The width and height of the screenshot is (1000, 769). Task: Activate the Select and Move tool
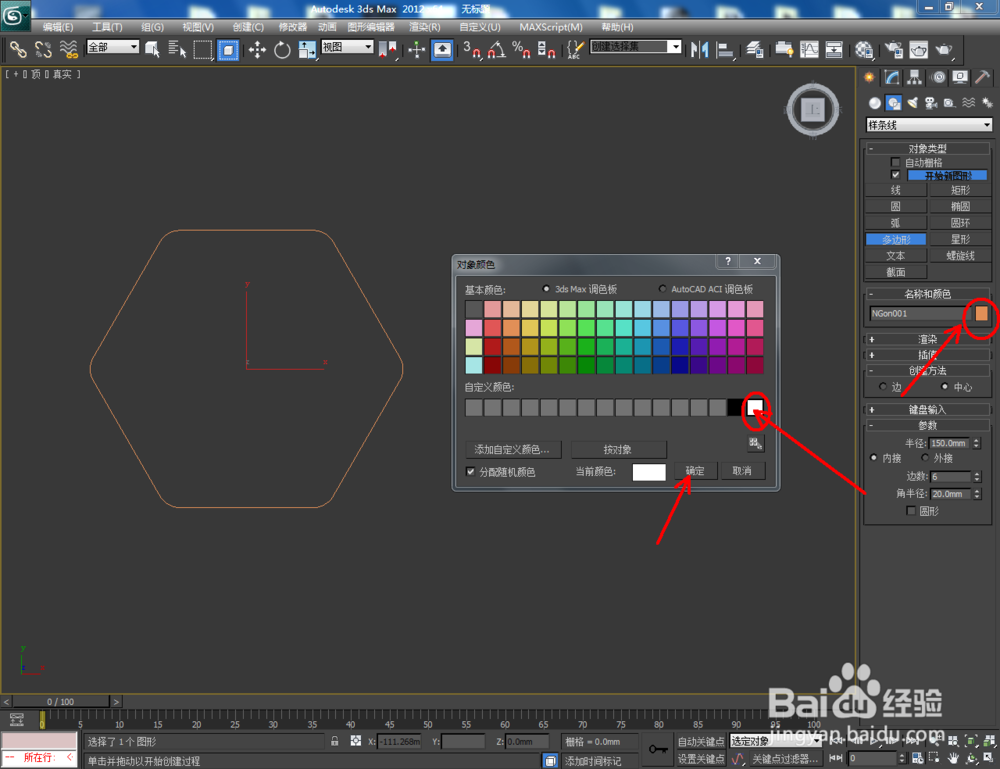point(257,49)
